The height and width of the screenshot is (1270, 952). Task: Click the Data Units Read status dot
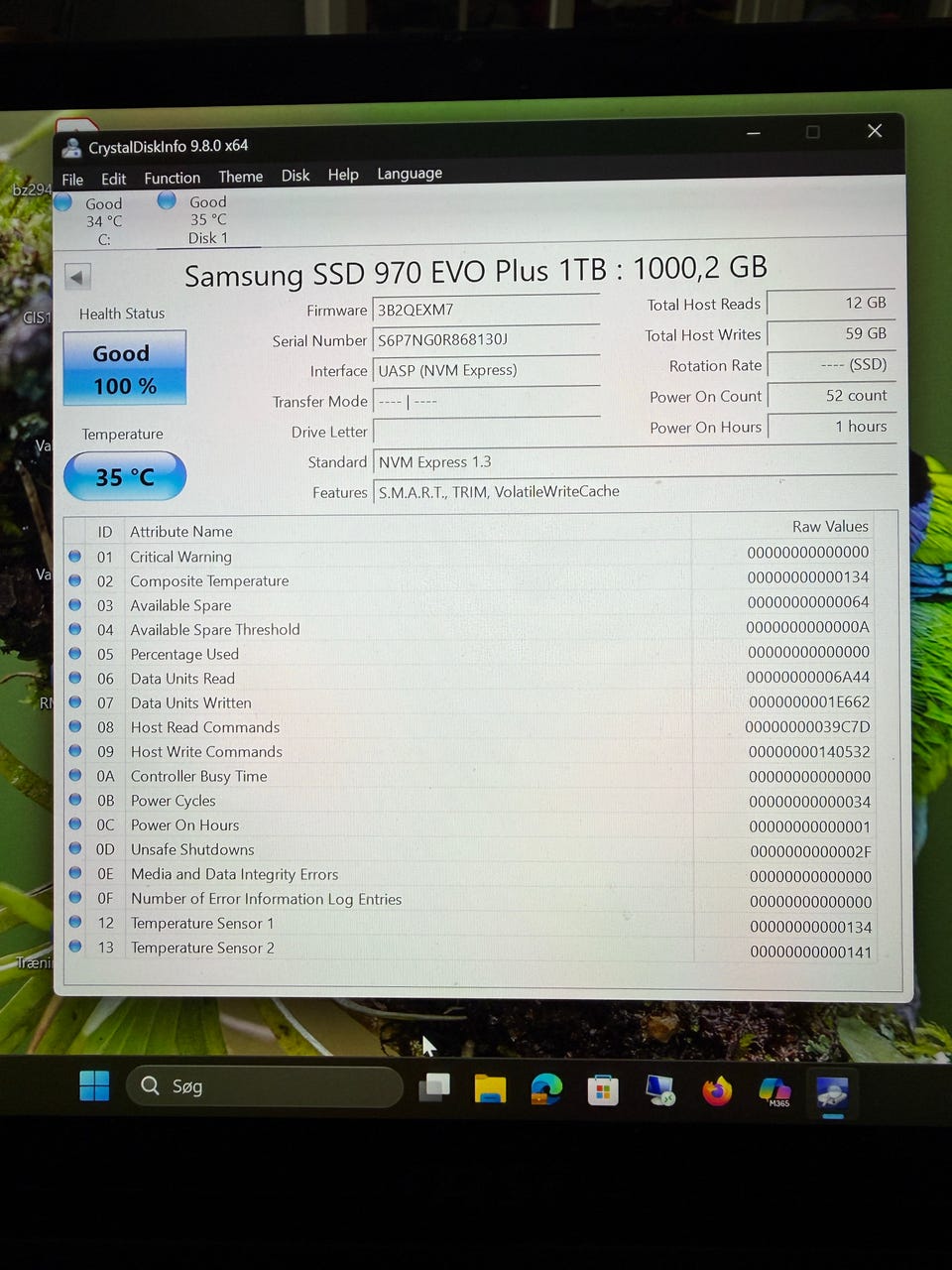[x=75, y=679]
